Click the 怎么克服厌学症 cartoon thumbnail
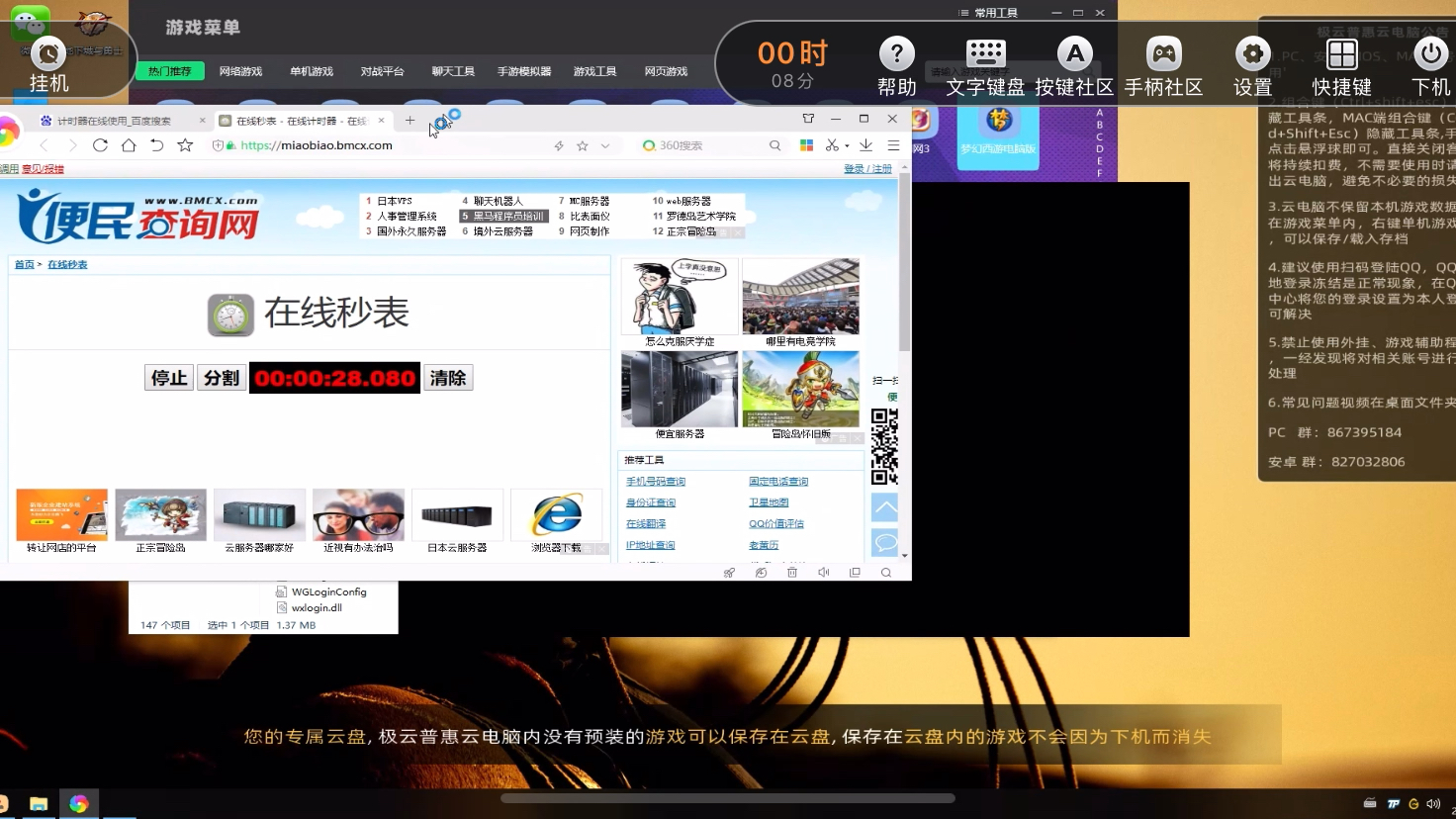1456x819 pixels. click(x=680, y=297)
